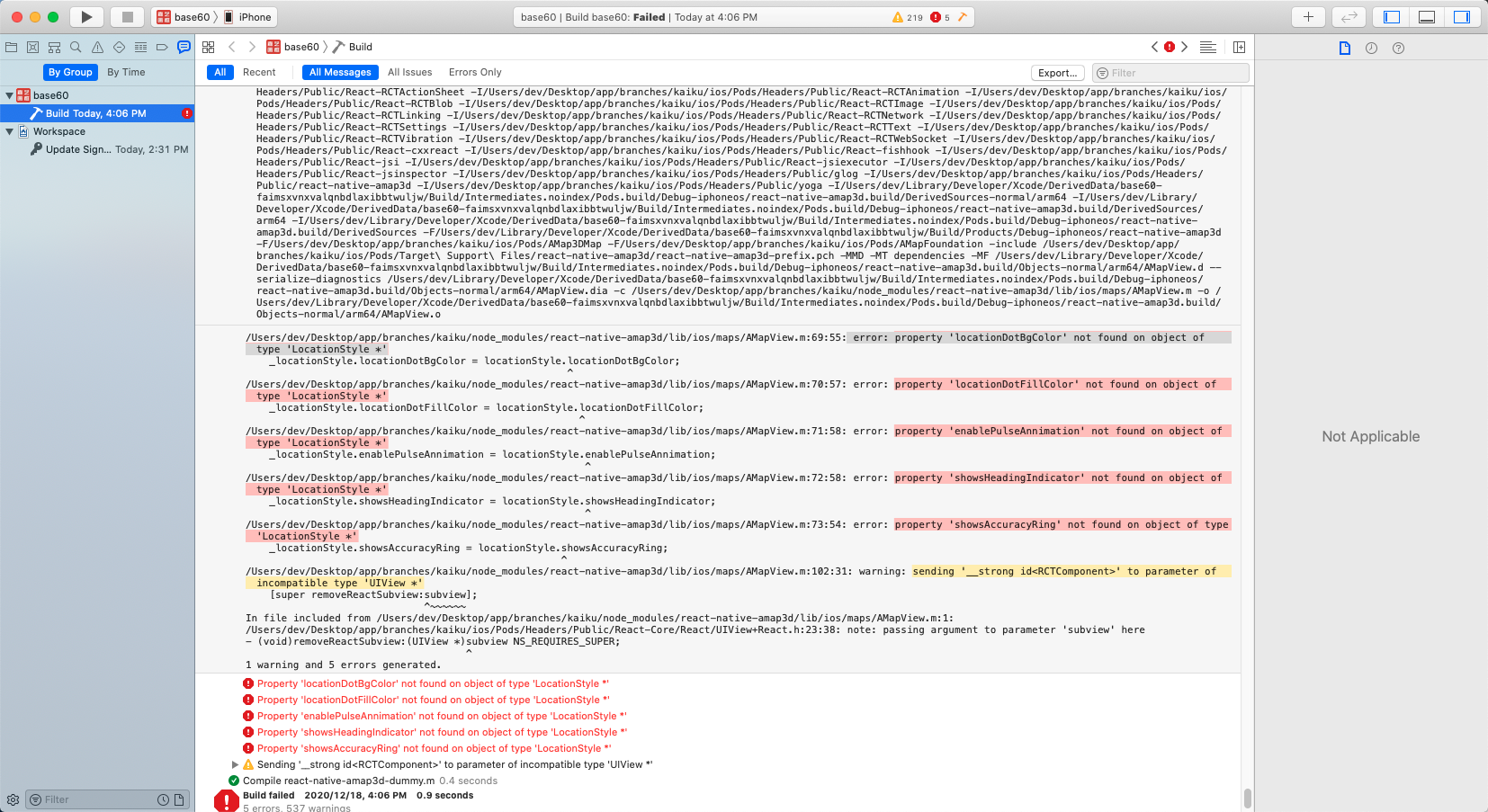Viewport: 1488px width, 812px height.
Task: Toggle recent reports clock filter
Action: pyautogui.click(x=163, y=799)
